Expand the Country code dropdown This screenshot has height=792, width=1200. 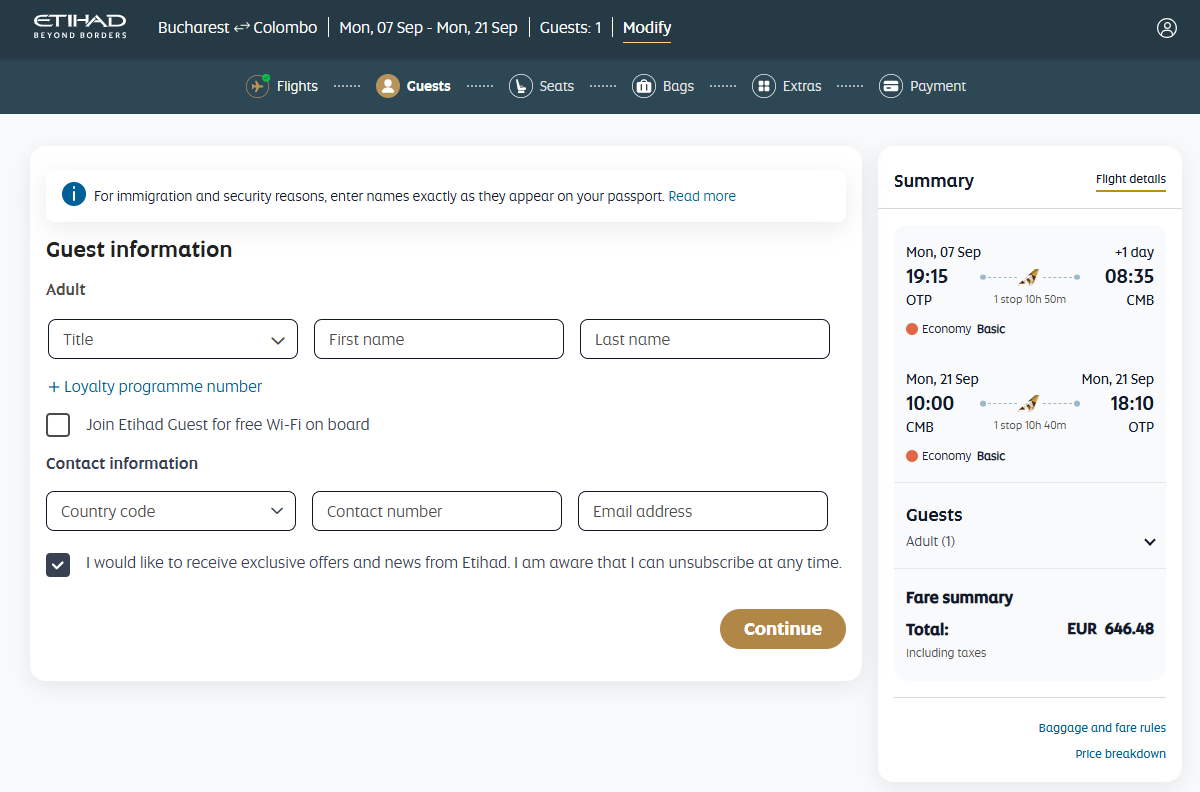point(171,511)
